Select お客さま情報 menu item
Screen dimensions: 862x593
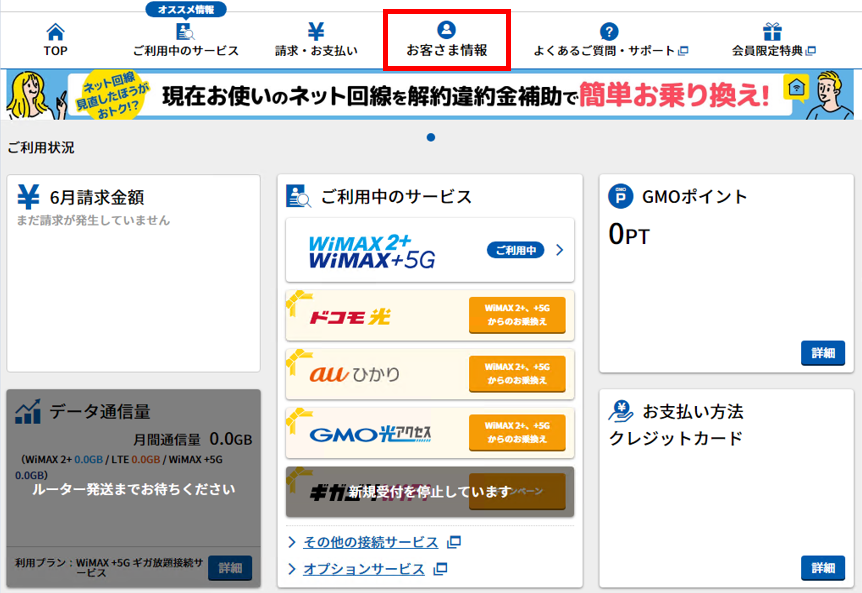(x=447, y=51)
